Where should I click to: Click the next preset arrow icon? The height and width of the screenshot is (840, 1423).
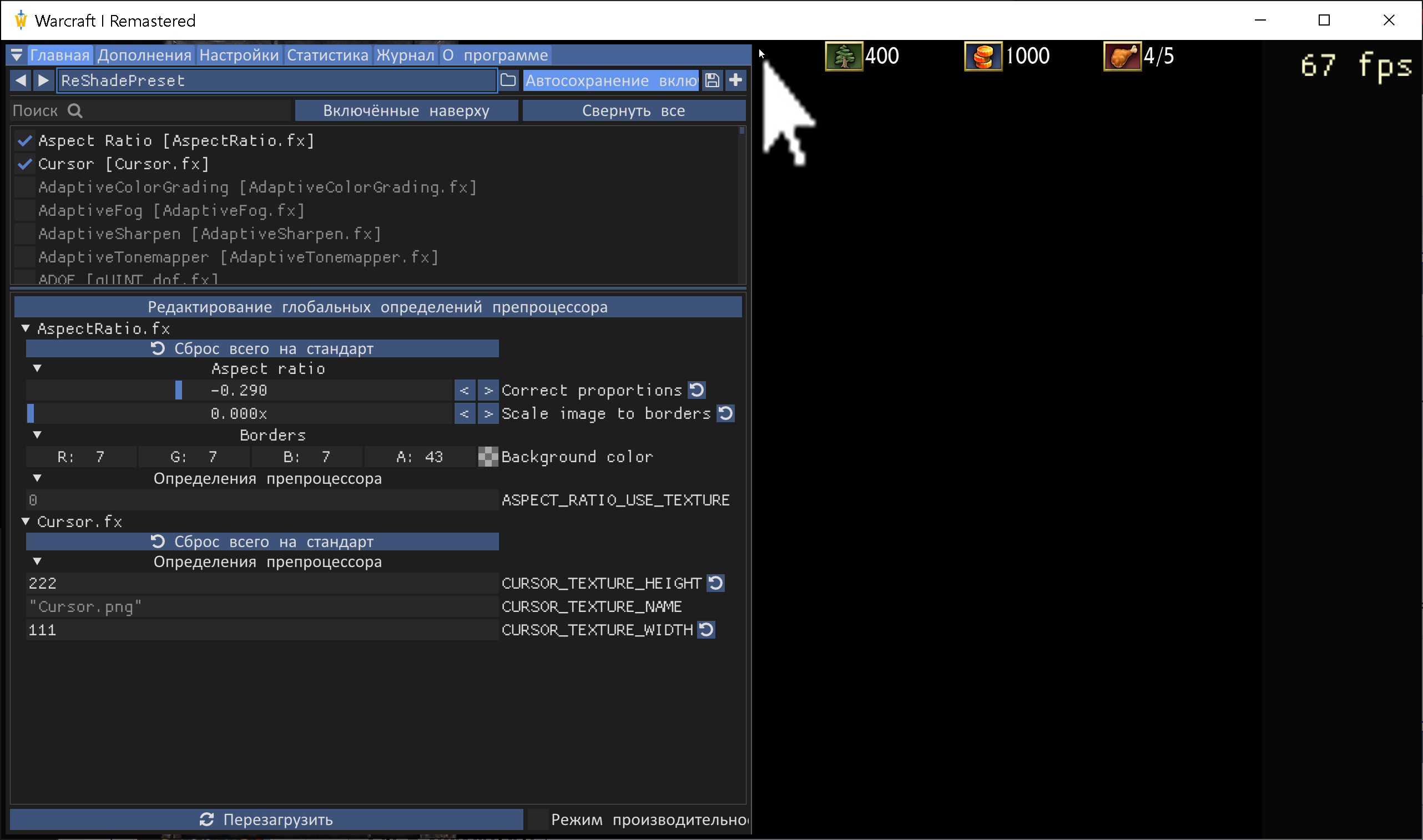coord(44,80)
